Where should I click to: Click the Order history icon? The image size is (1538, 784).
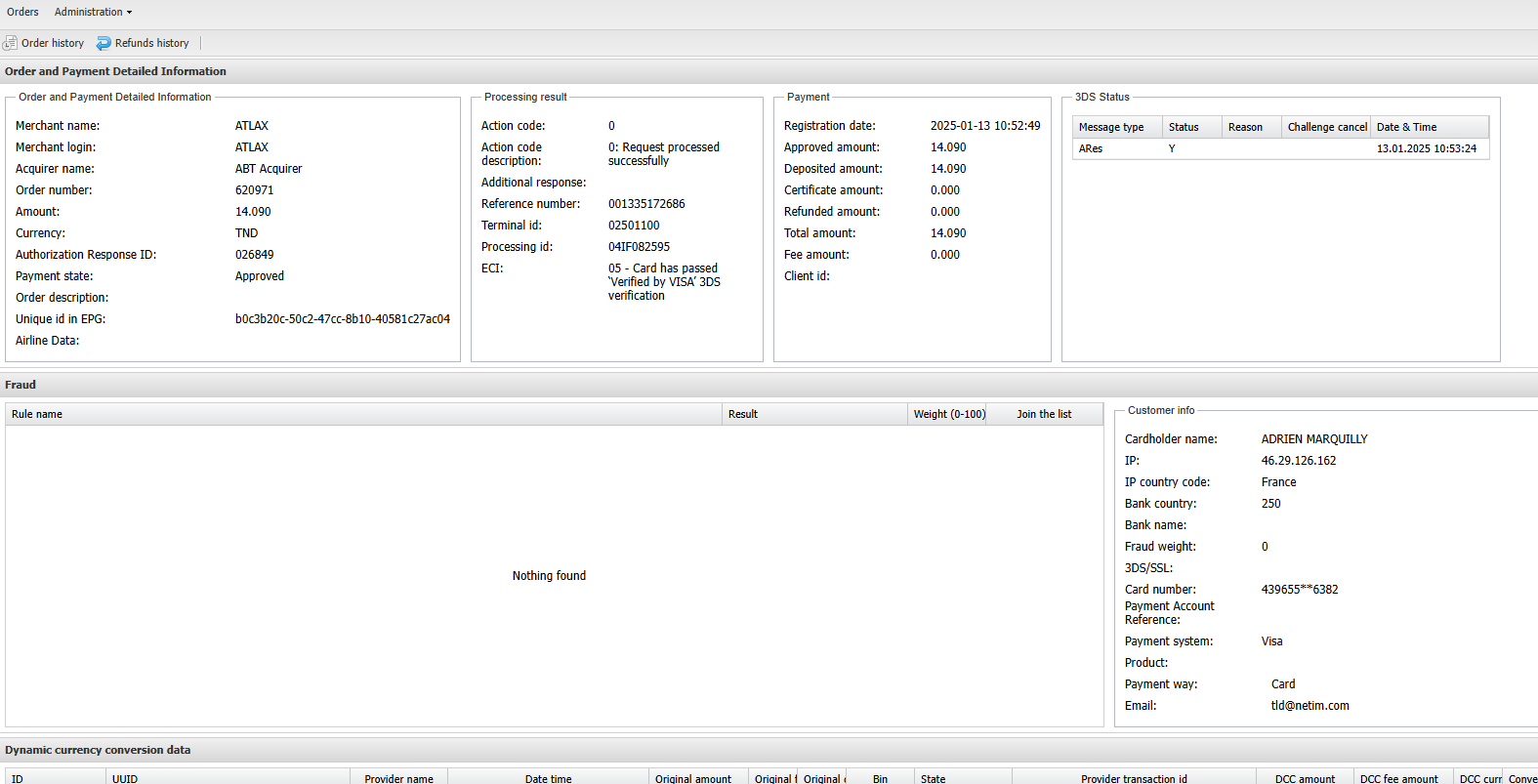[10, 43]
